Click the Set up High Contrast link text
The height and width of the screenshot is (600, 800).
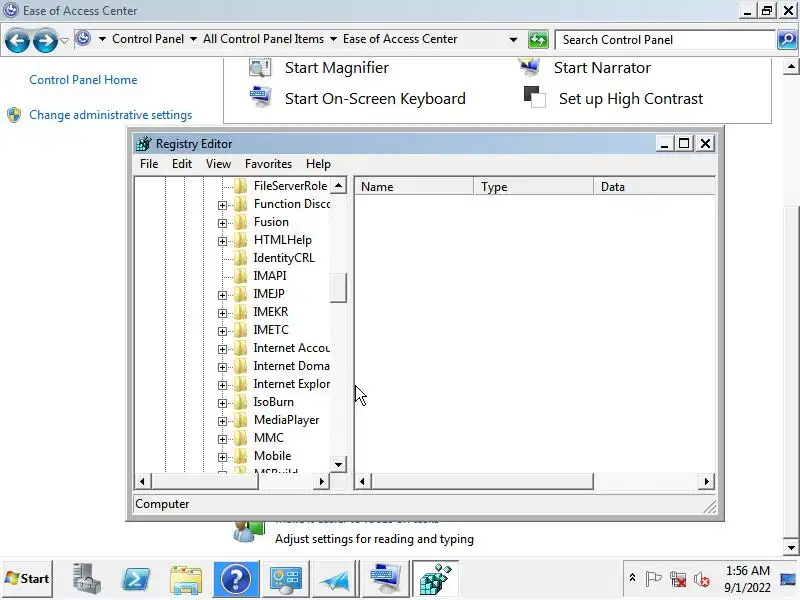point(631,98)
